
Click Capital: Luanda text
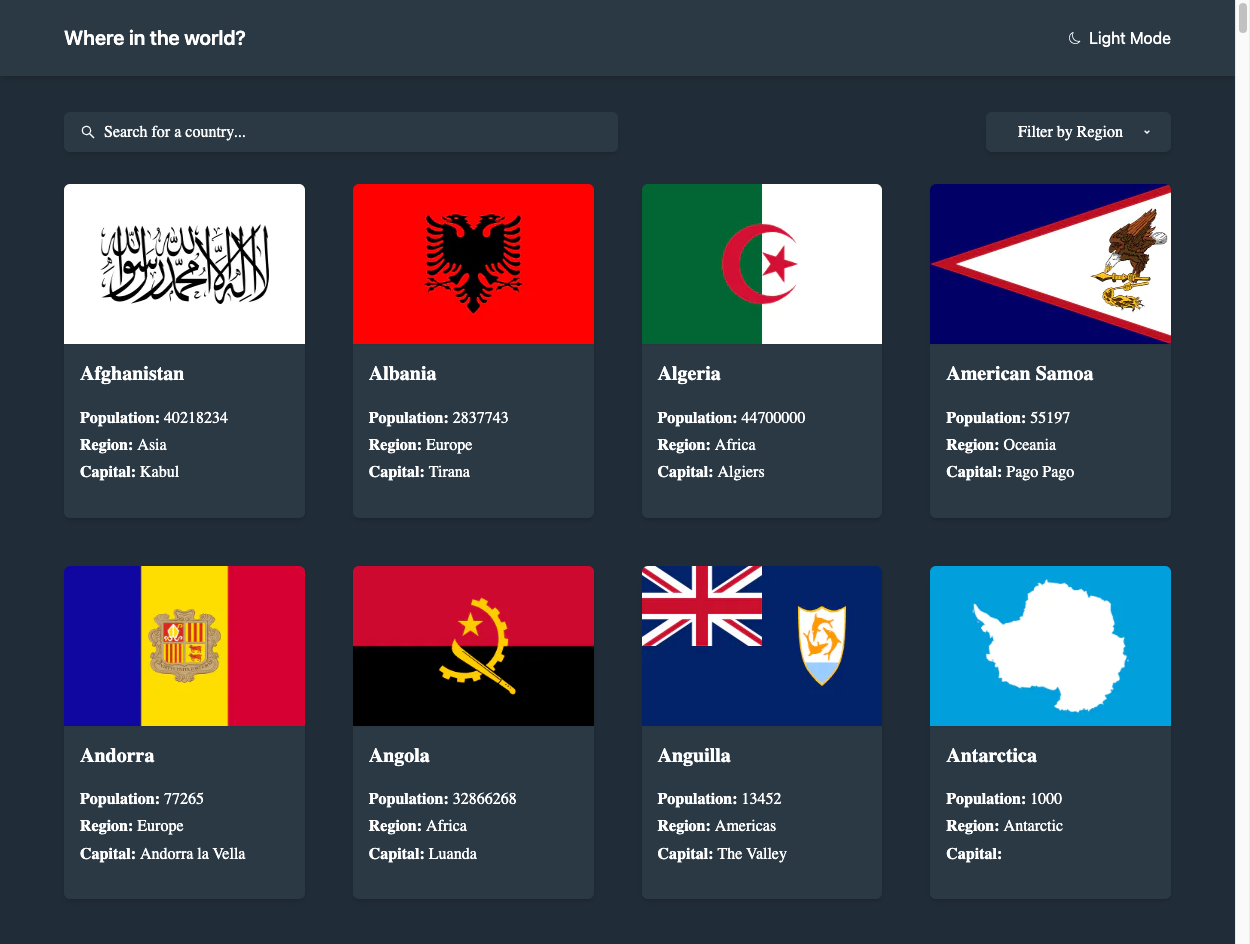pyautogui.click(x=423, y=854)
